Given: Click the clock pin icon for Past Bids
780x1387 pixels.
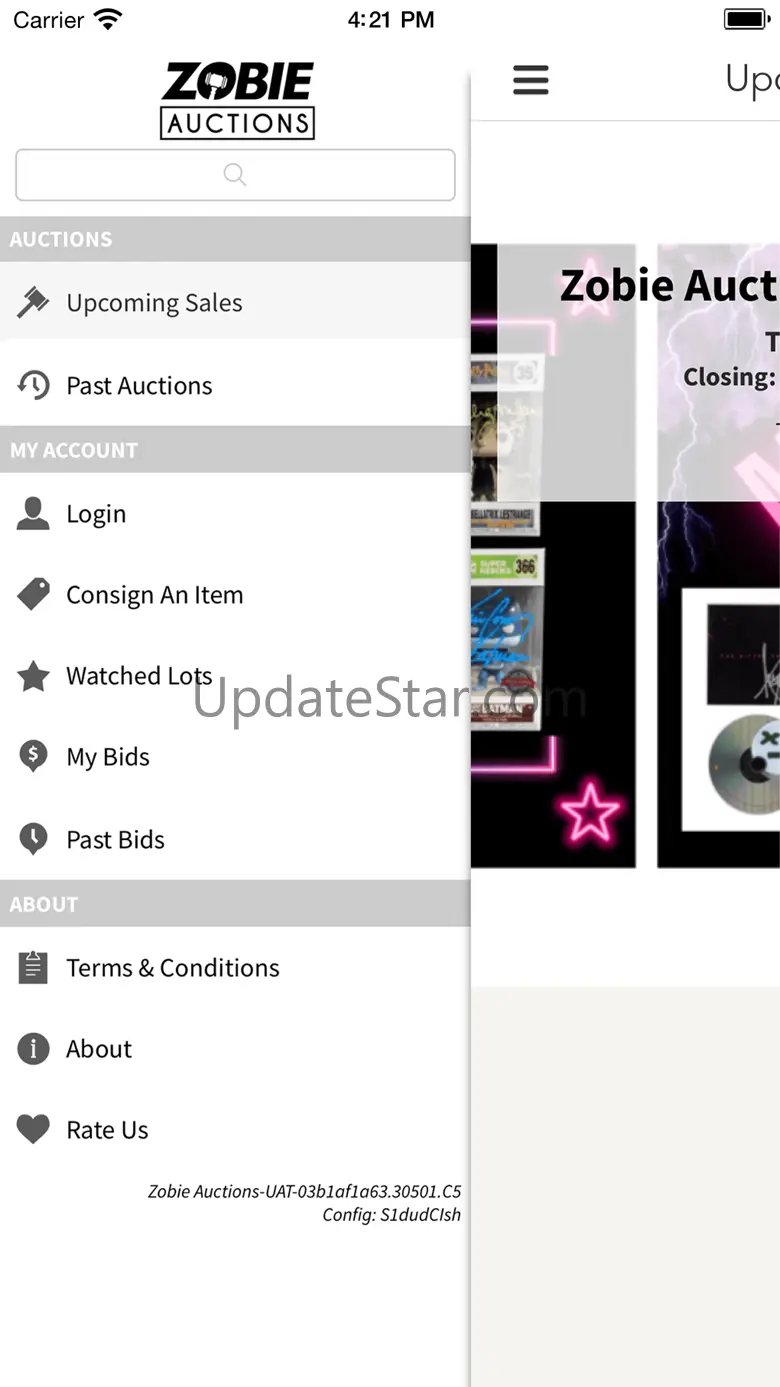Looking at the screenshot, I should (x=33, y=839).
